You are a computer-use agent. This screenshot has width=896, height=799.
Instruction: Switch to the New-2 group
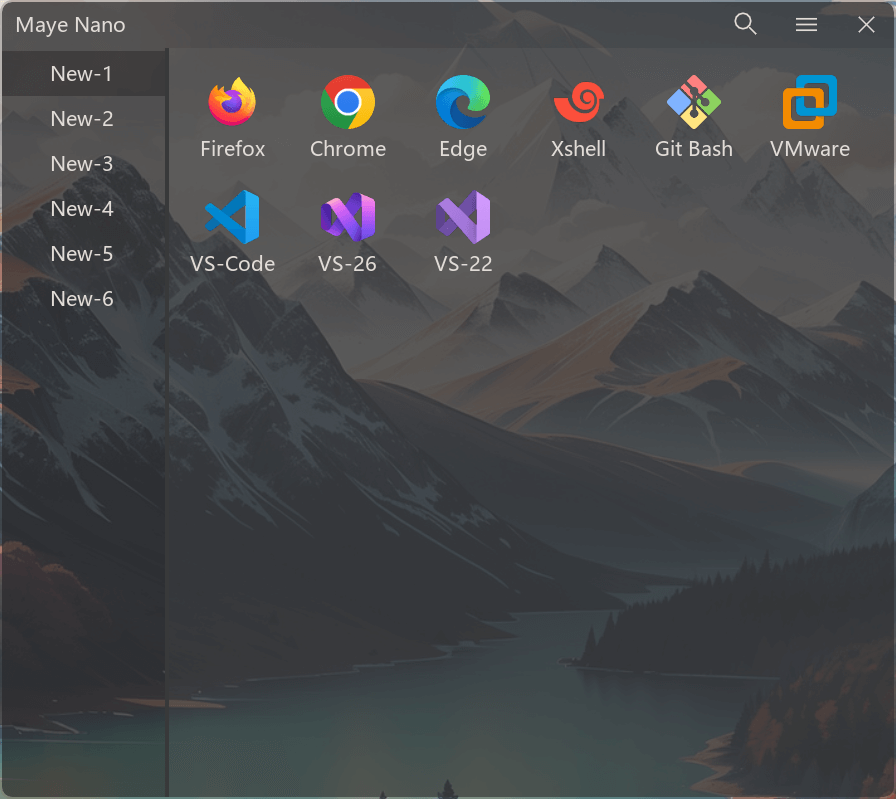tap(82, 119)
